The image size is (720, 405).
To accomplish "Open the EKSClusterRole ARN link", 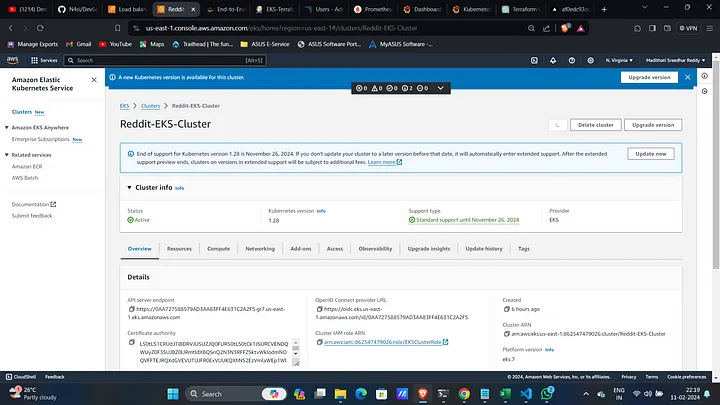I will pyautogui.click(x=386, y=342).
